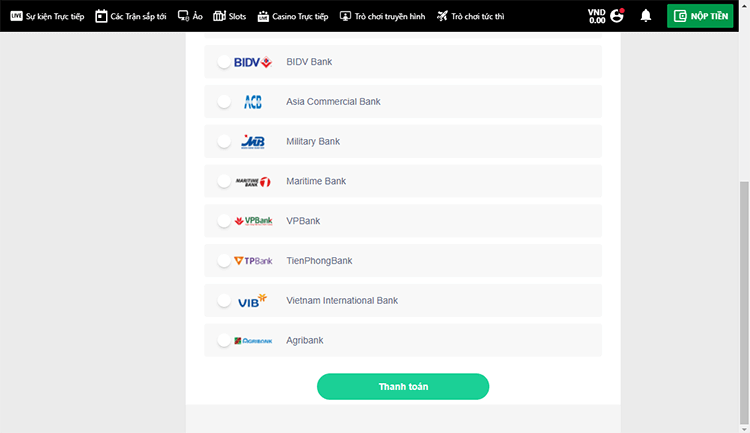
Task: Click the TienPhongBank label text
Action: coord(319,260)
